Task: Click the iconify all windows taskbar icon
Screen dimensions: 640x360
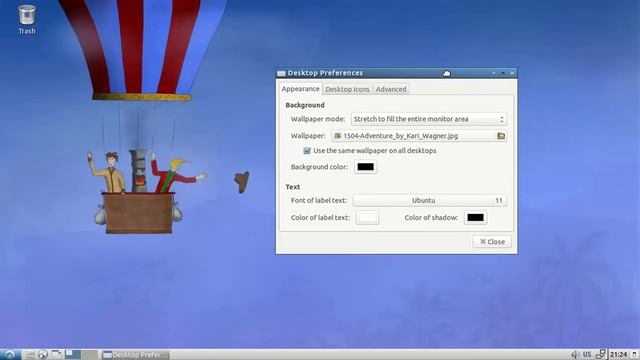Action: click(x=56, y=354)
